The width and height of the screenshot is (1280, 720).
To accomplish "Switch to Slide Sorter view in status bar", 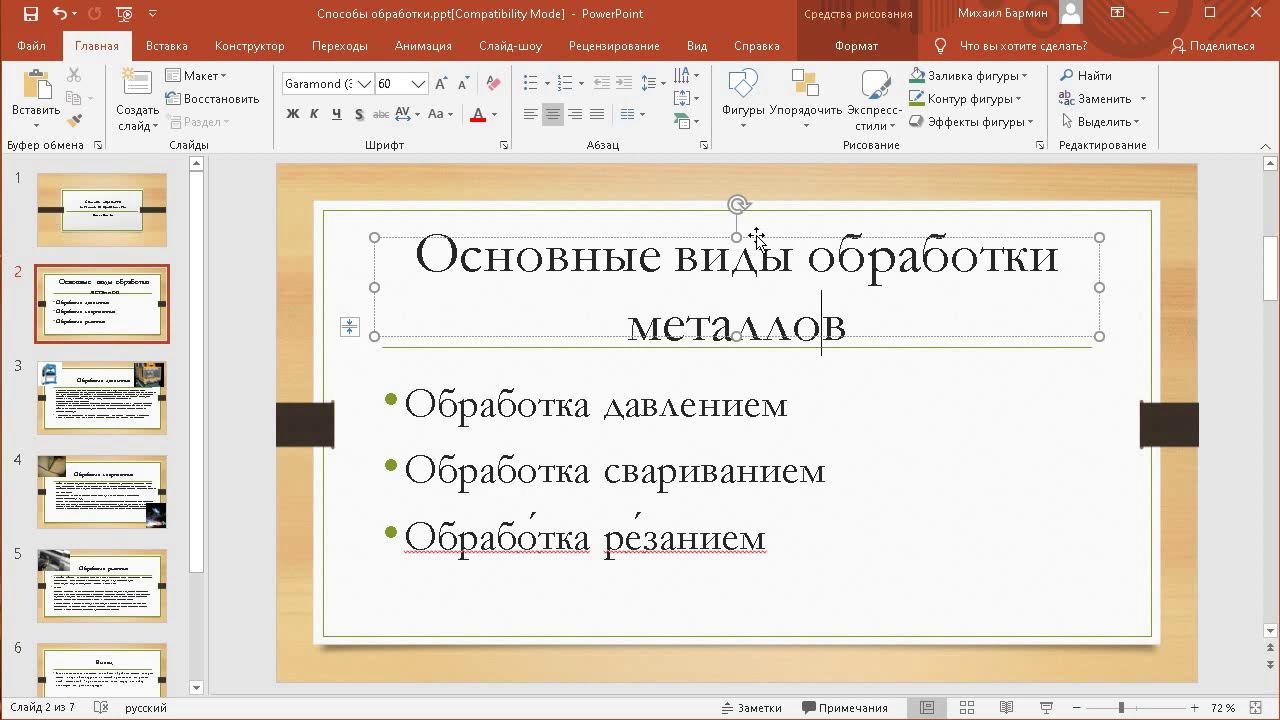I will tap(967, 708).
